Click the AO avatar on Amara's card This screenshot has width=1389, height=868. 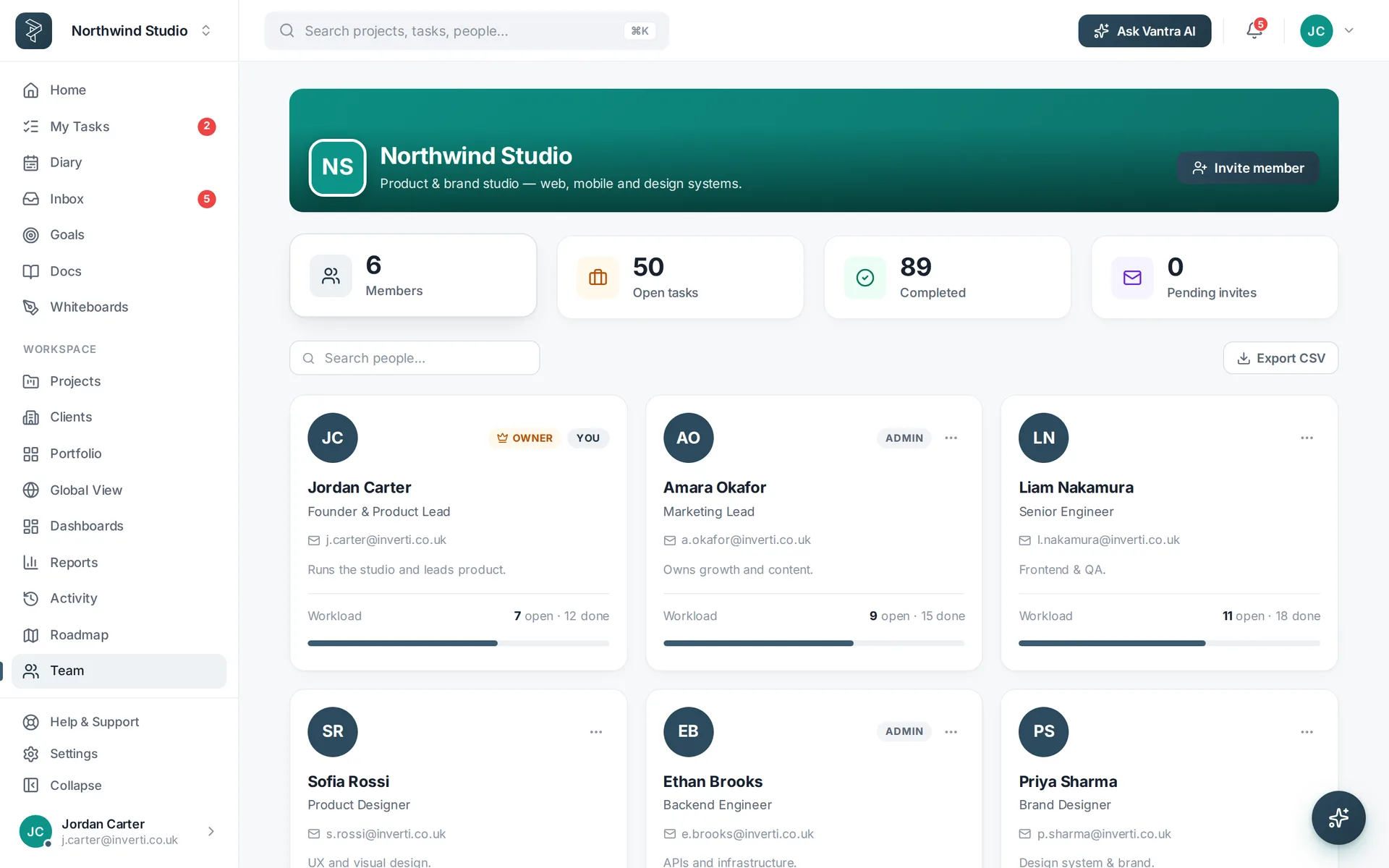point(688,438)
